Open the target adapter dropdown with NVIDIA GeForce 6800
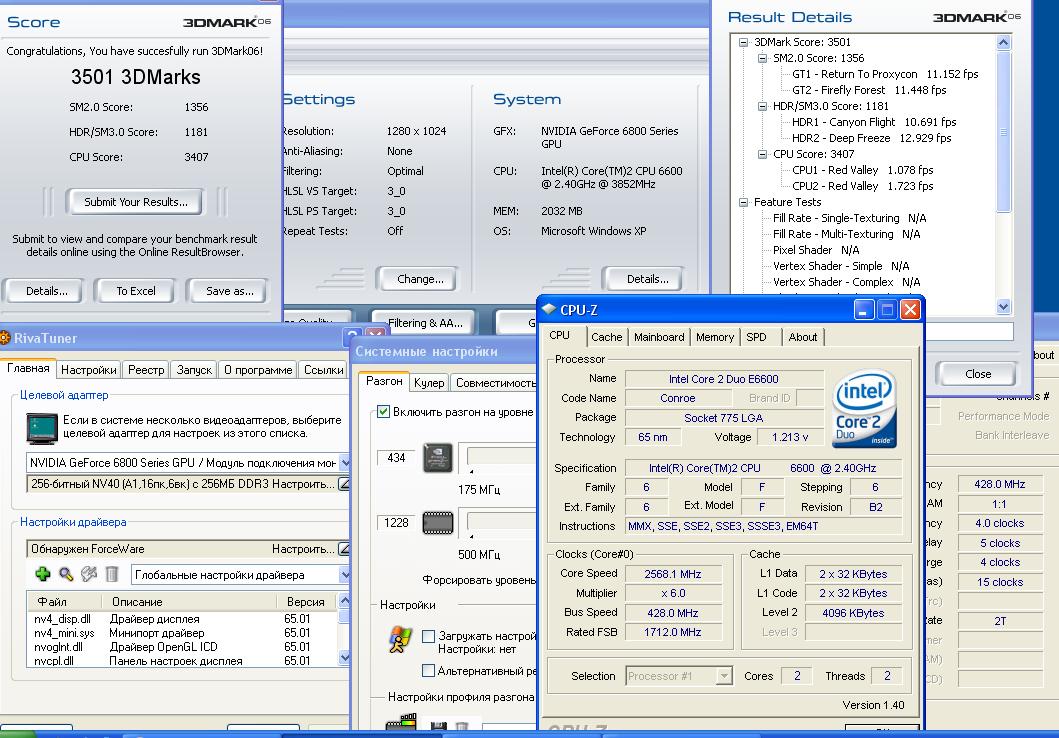Image resolution: width=1059 pixels, height=738 pixels. 344,463
